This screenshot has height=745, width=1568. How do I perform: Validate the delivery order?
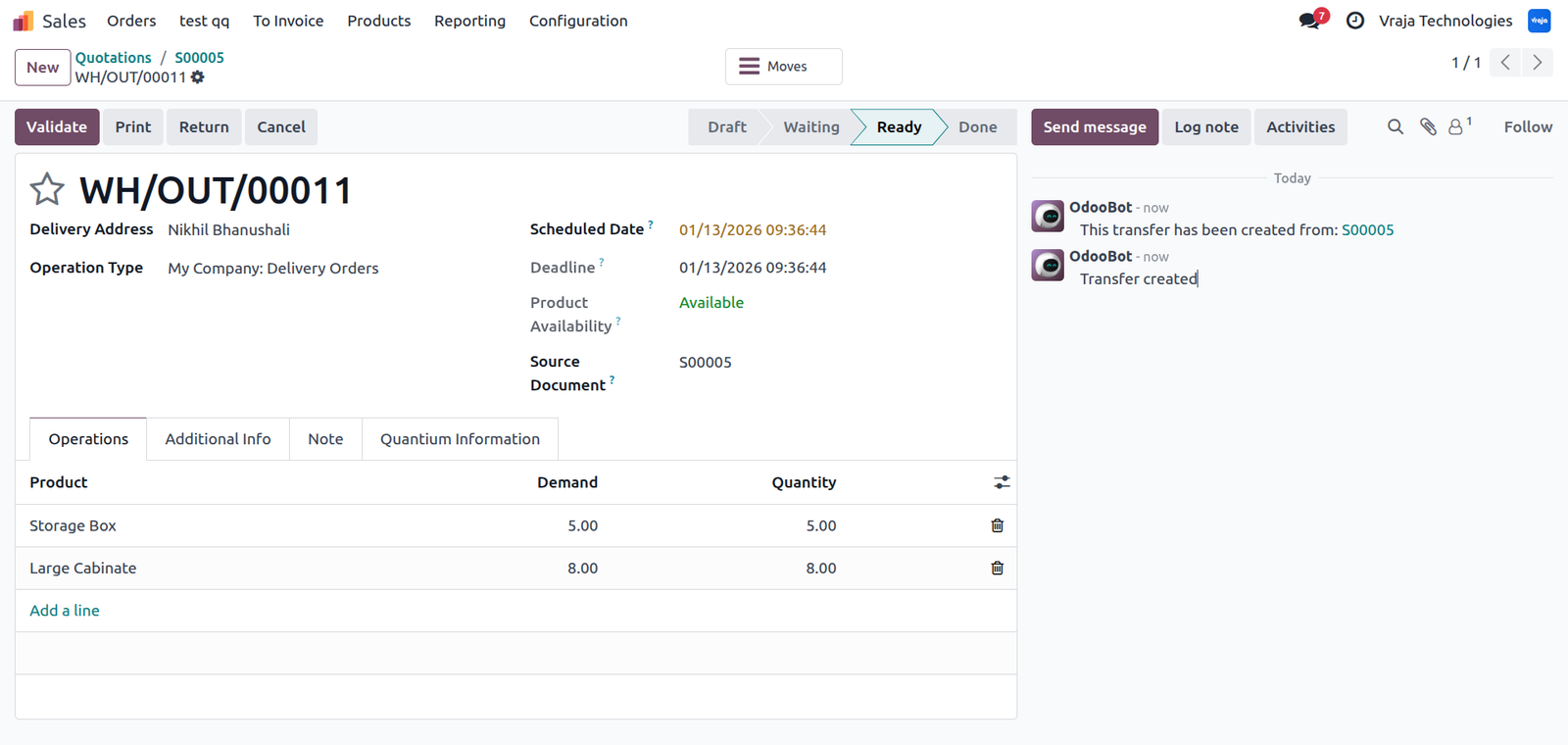[57, 126]
